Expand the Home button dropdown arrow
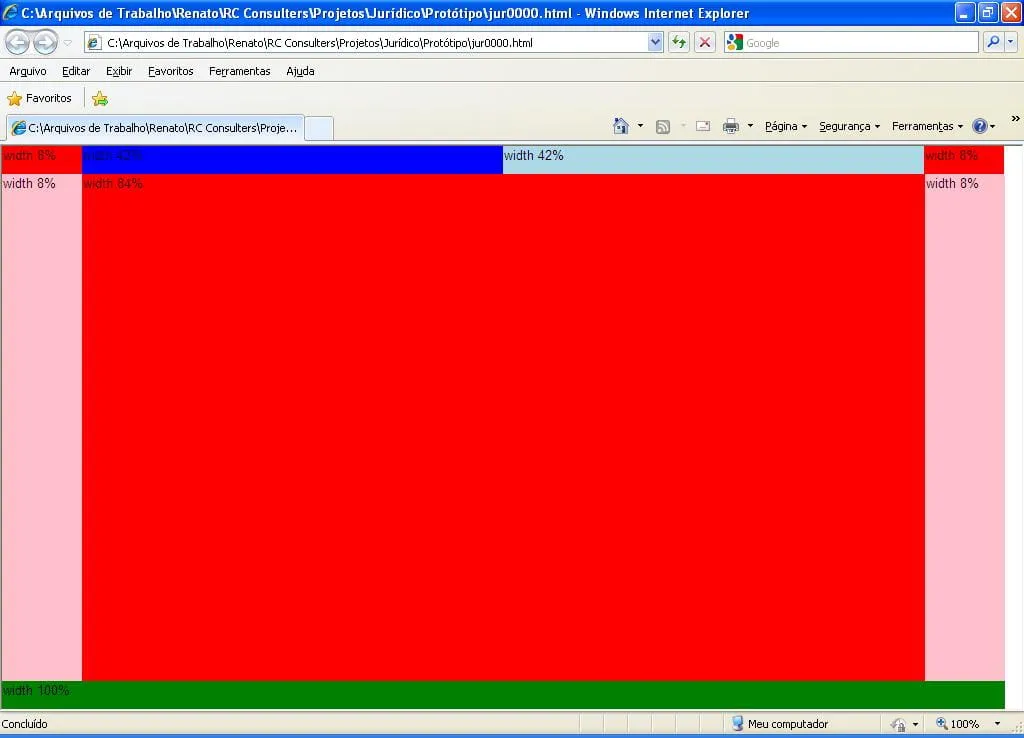The width and height of the screenshot is (1024, 738). click(640, 126)
